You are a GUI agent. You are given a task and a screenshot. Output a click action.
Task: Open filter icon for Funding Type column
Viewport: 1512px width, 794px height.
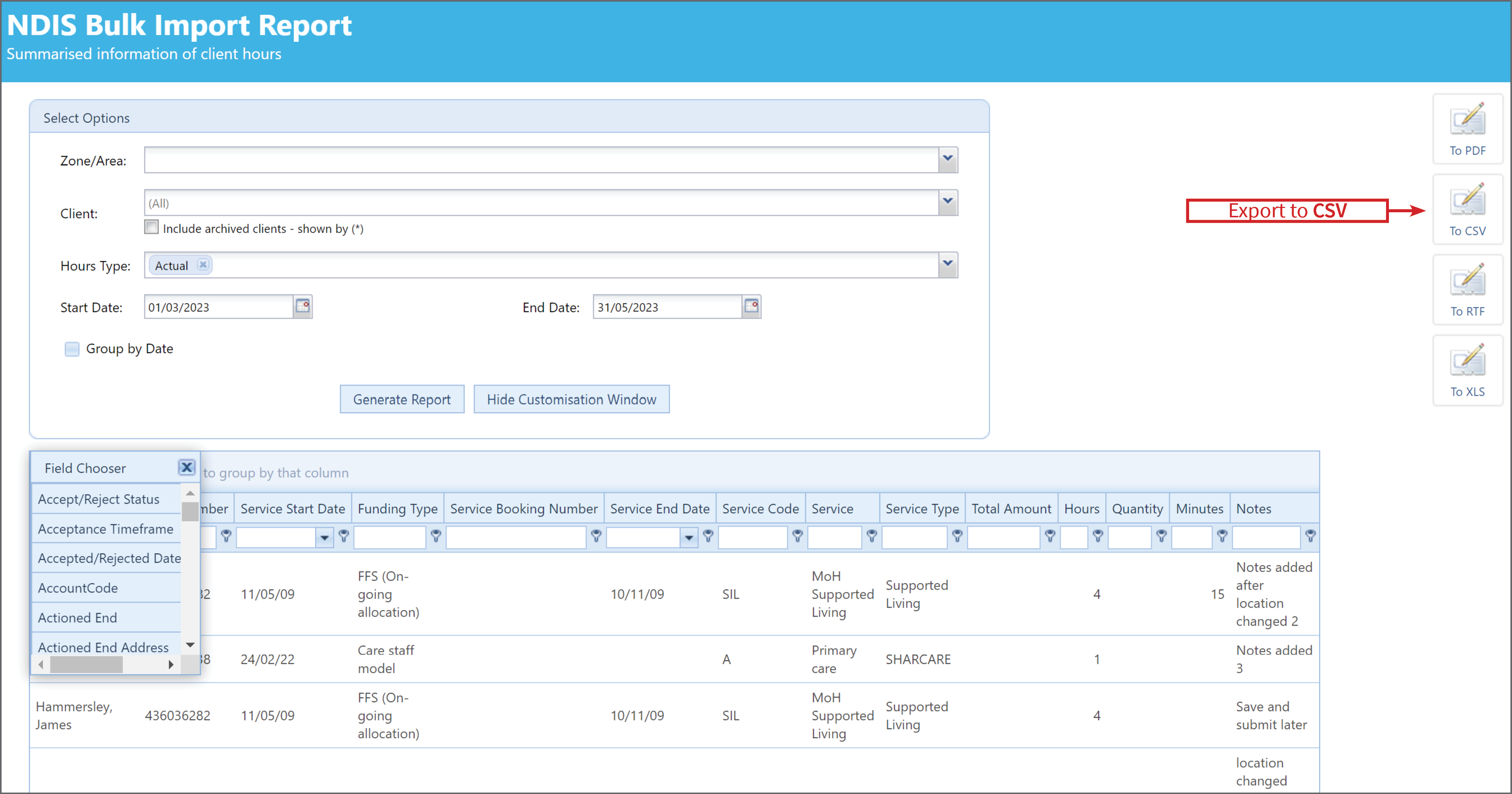coord(435,536)
